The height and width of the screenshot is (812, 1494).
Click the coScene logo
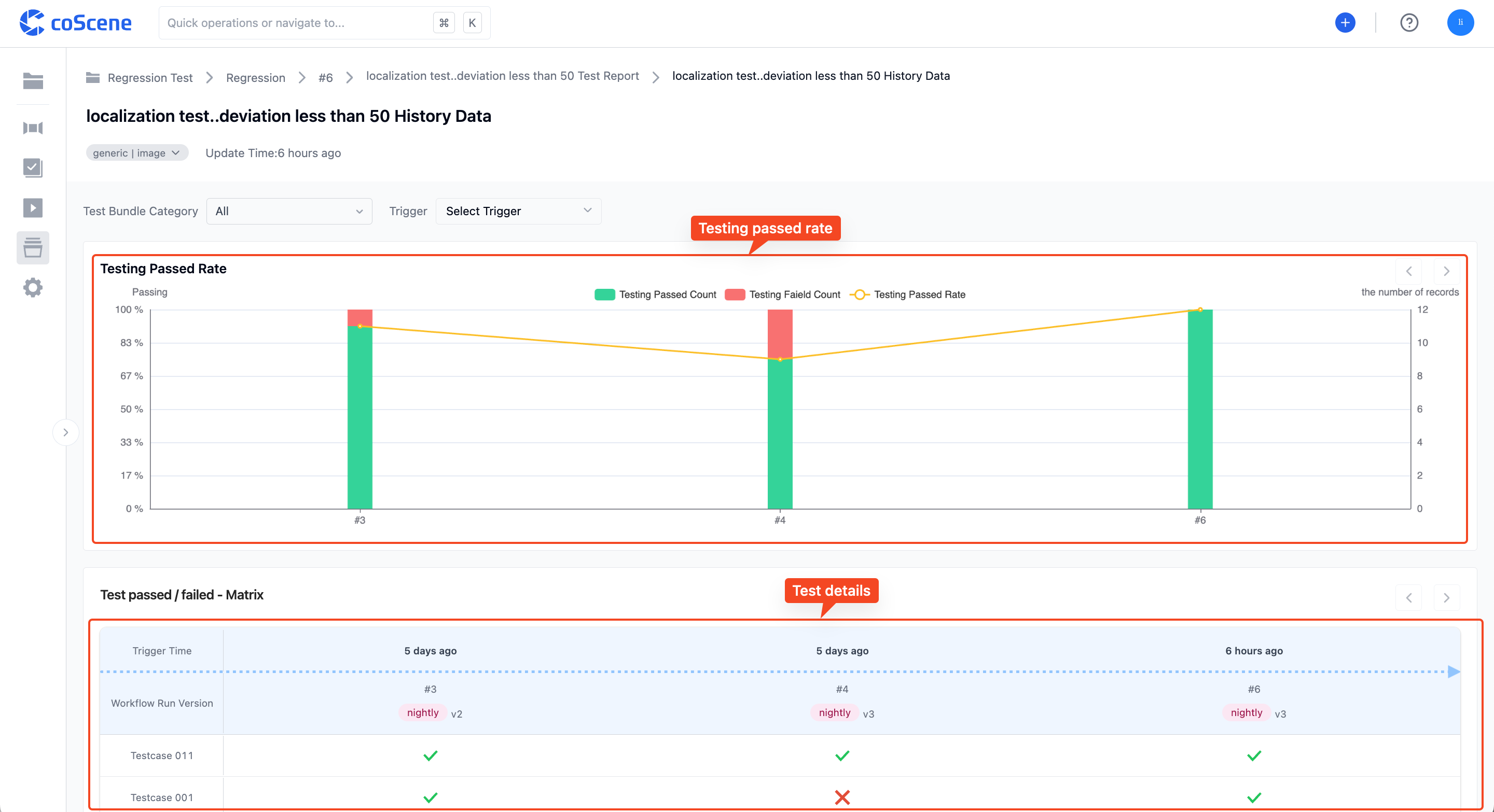(x=76, y=23)
